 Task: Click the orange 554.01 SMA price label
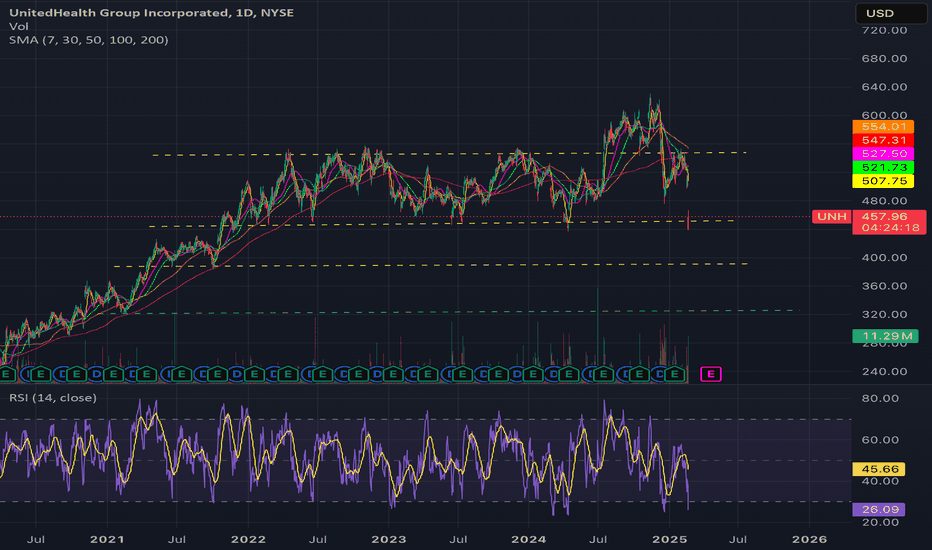[883, 127]
